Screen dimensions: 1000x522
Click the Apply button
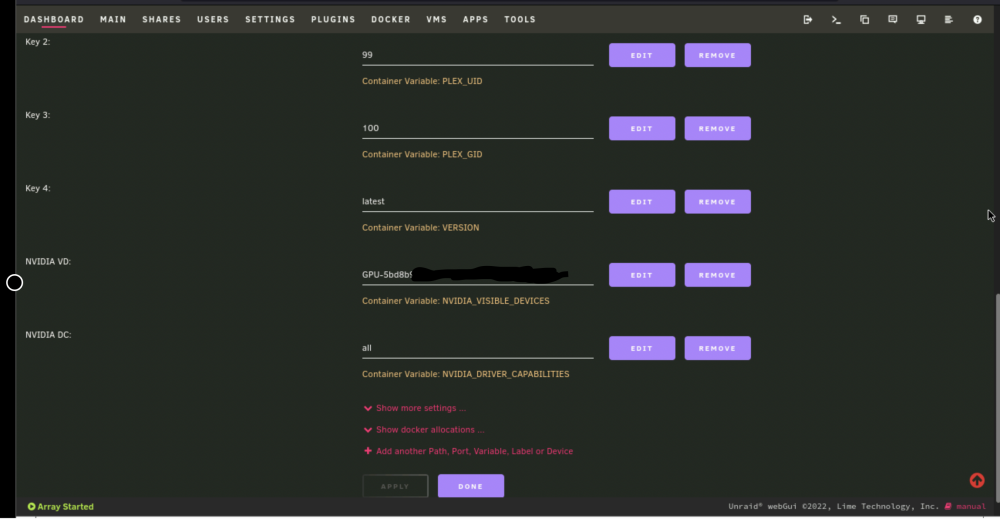[395, 486]
